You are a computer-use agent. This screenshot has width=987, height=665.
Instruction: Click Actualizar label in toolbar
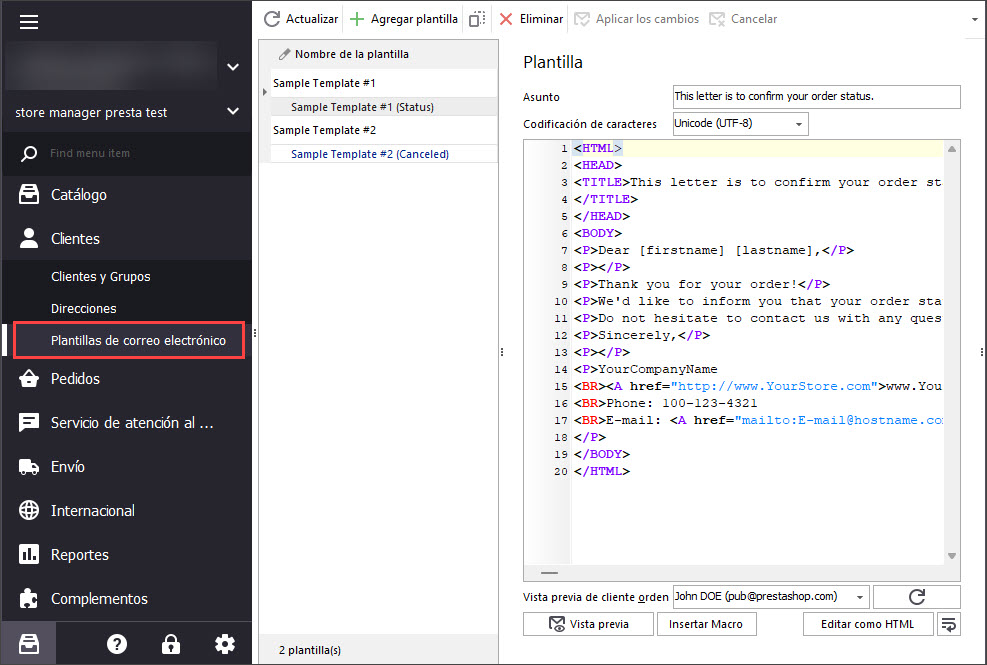click(x=312, y=19)
